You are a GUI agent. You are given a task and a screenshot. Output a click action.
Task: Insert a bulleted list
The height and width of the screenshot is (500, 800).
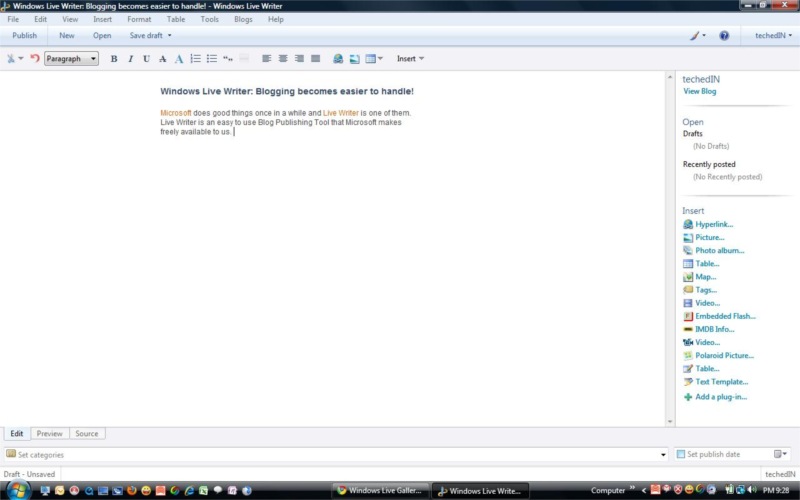pyautogui.click(x=212, y=59)
